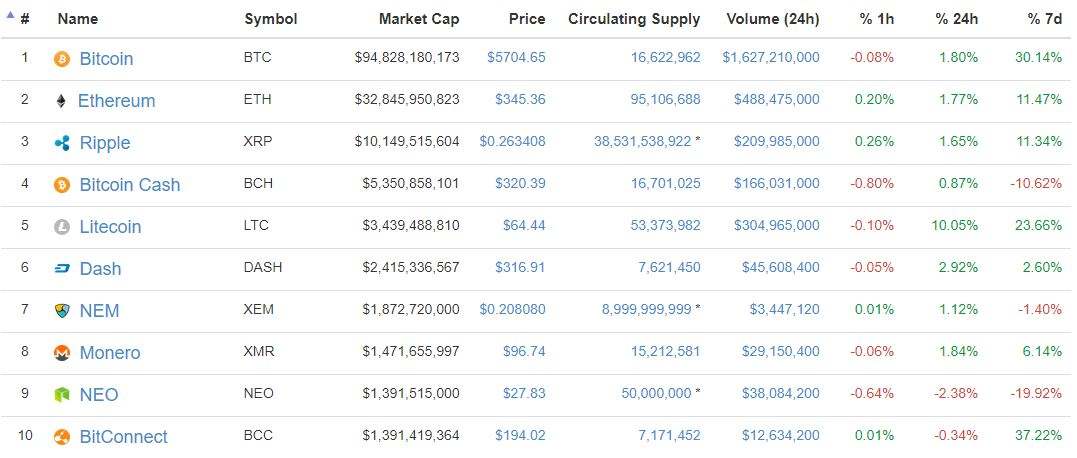The image size is (1077, 458).
Task: Open the Ethereum name link
Action: pyautogui.click(x=117, y=101)
